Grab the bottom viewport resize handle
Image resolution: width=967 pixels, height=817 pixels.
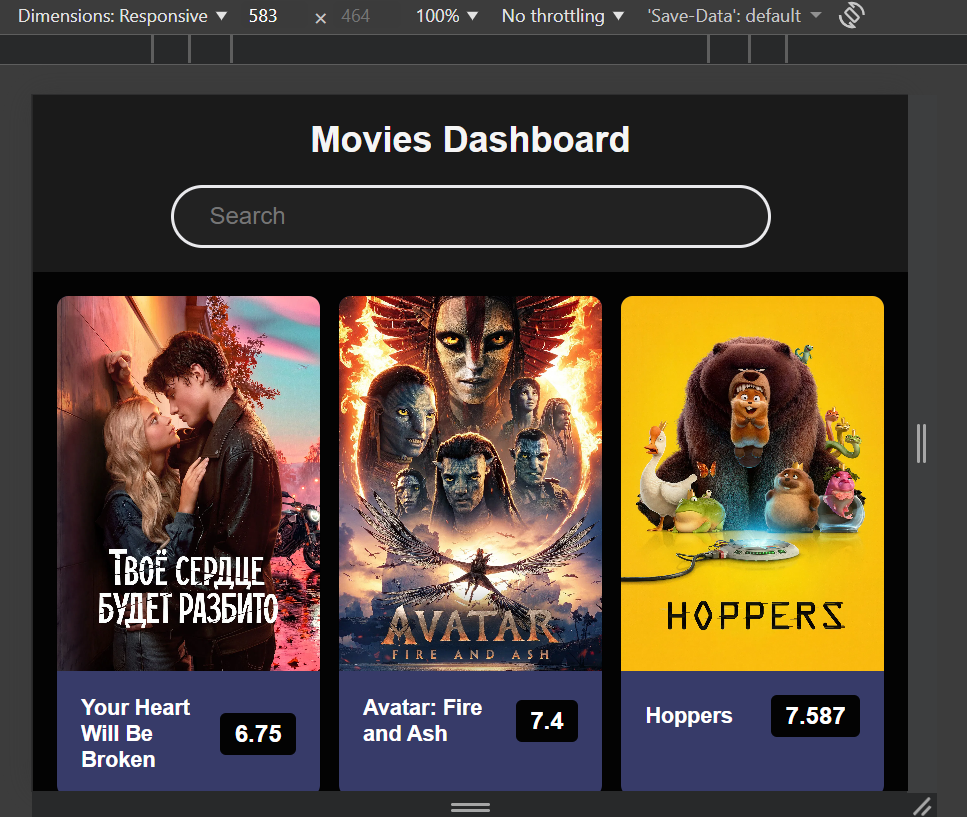(x=471, y=807)
